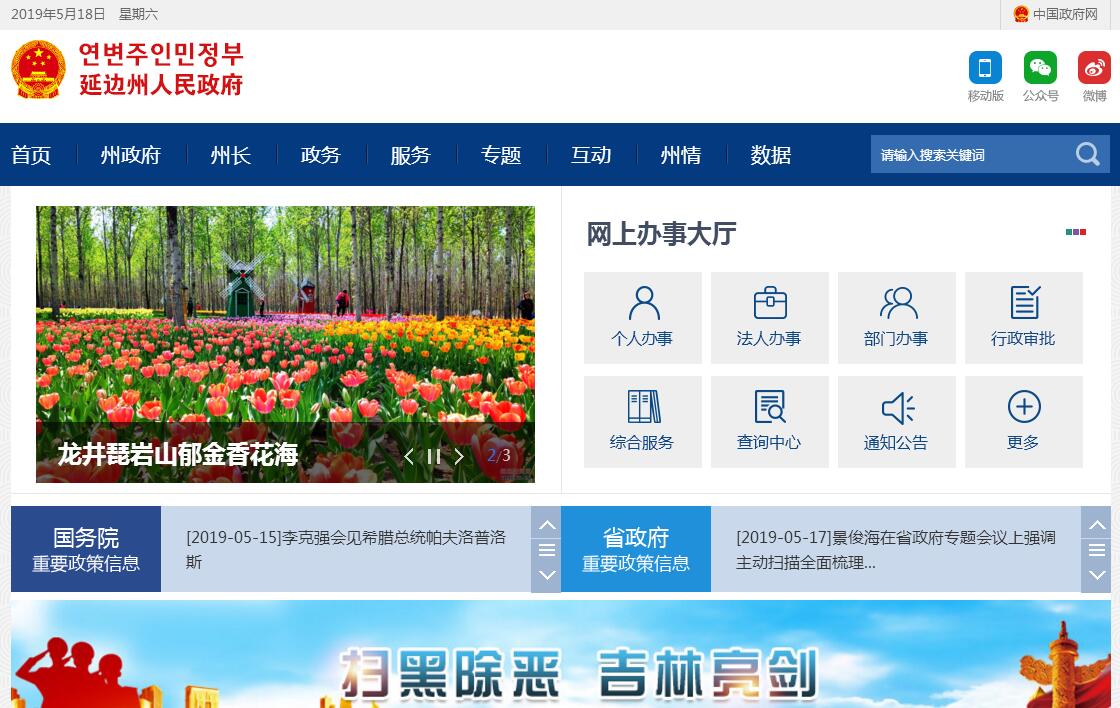
Task: Go to previous slide in carousel
Action: coord(409,457)
